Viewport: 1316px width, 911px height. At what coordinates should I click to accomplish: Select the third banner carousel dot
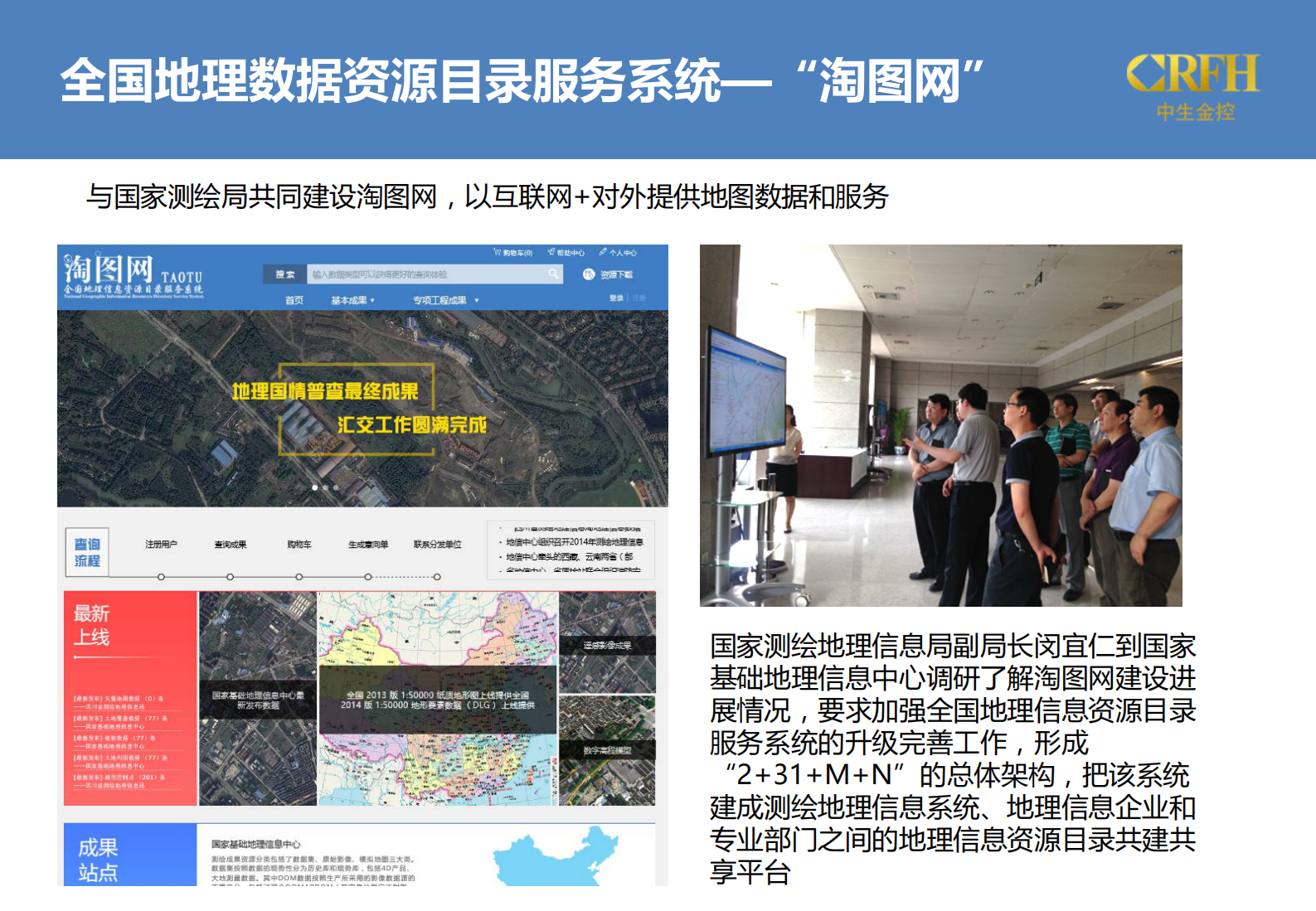click(336, 487)
